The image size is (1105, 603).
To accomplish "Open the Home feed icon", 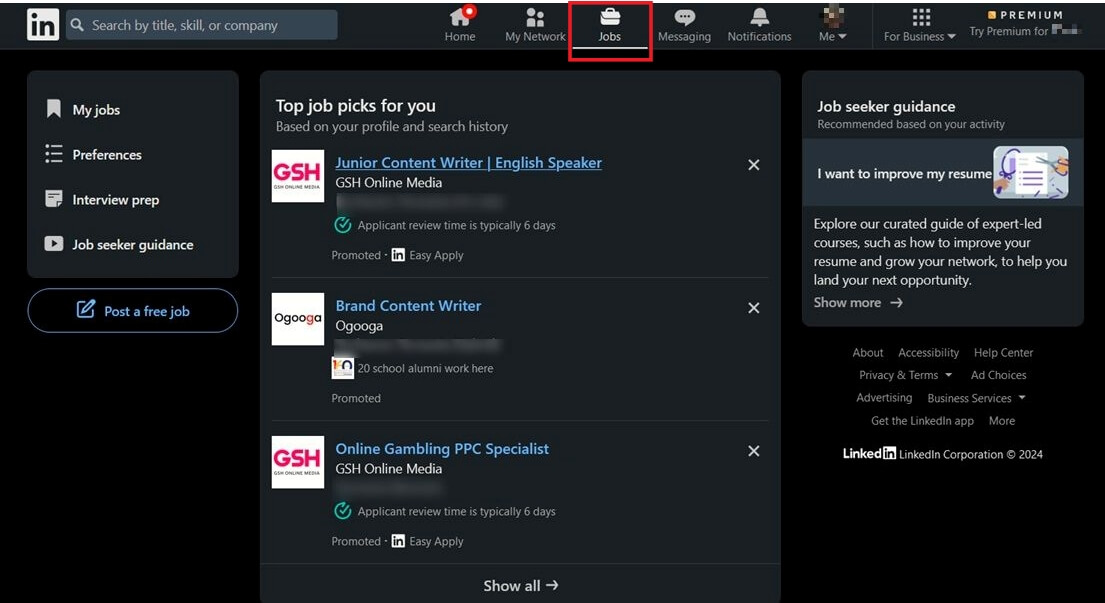I will click(460, 16).
